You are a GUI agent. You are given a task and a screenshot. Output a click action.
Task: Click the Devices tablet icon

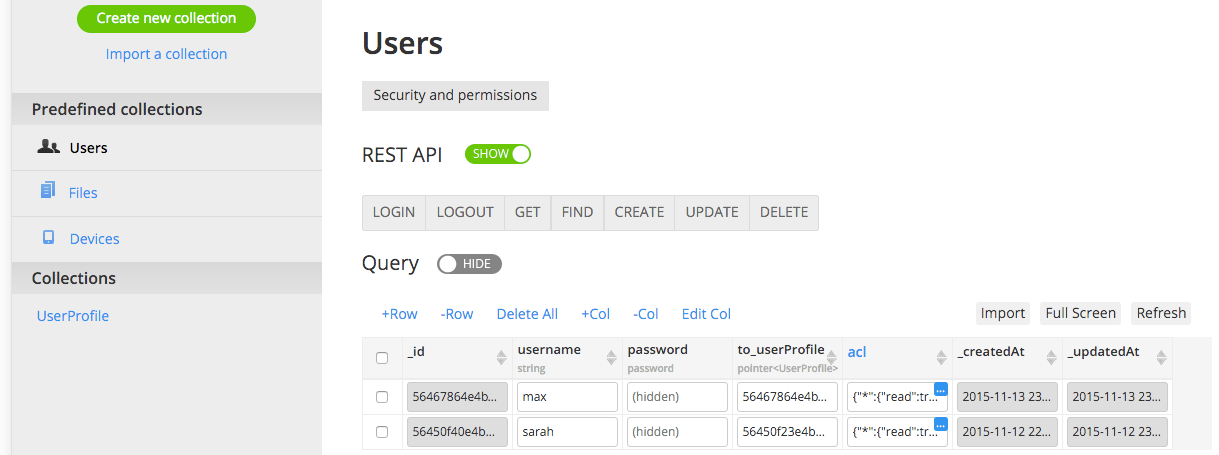48,238
